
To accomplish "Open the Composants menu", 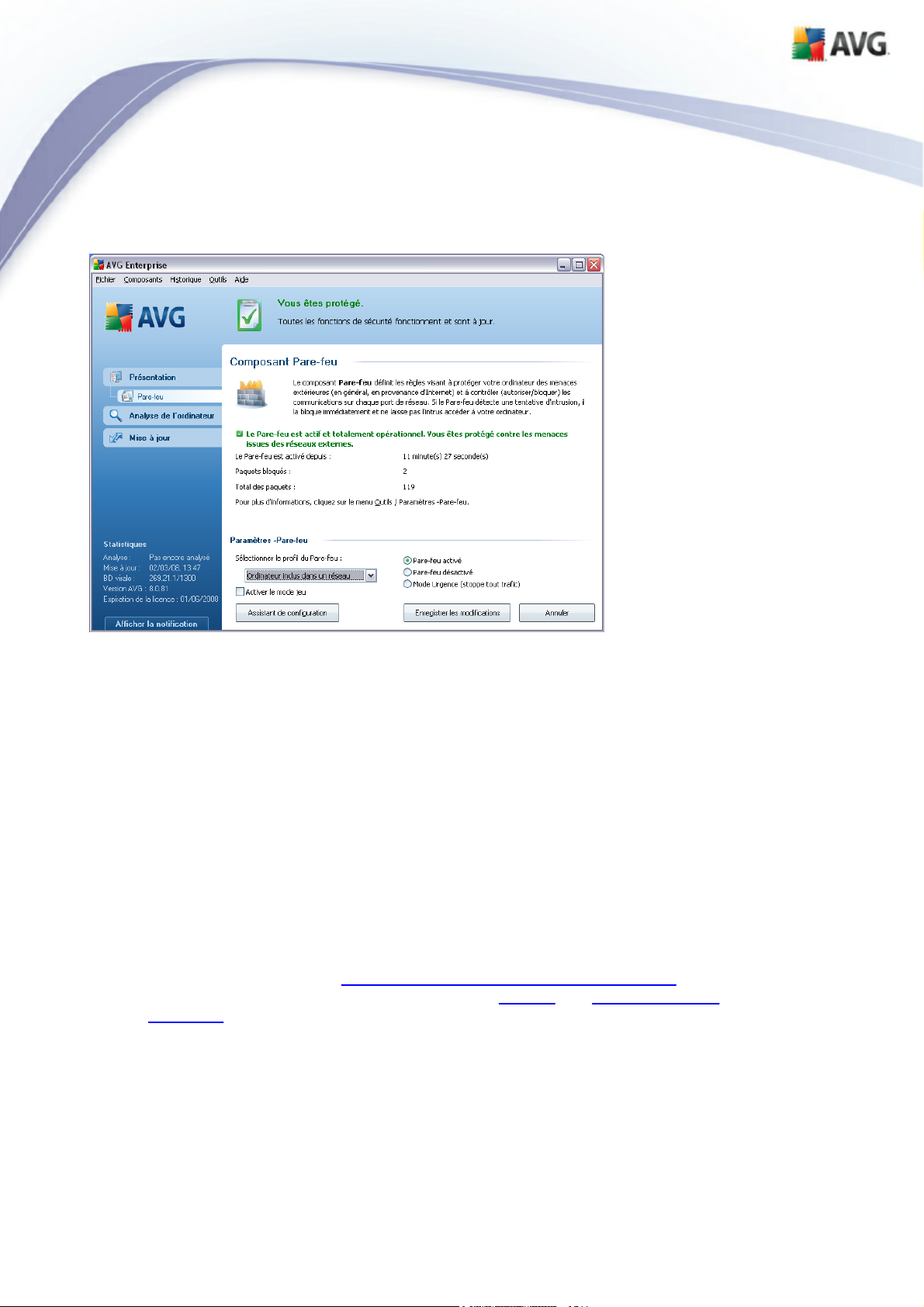I will 143,280.
